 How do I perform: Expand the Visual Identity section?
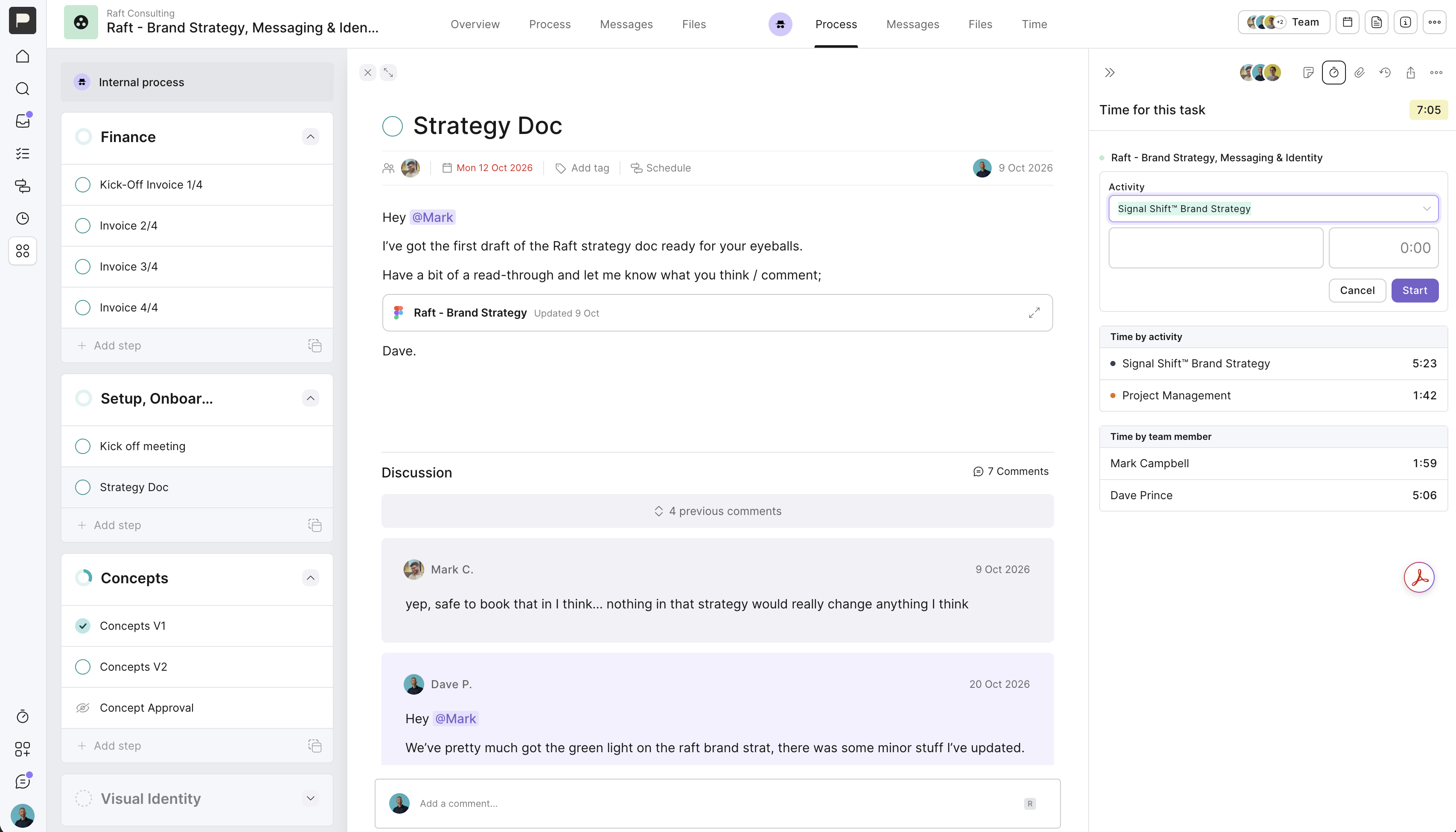(310, 798)
